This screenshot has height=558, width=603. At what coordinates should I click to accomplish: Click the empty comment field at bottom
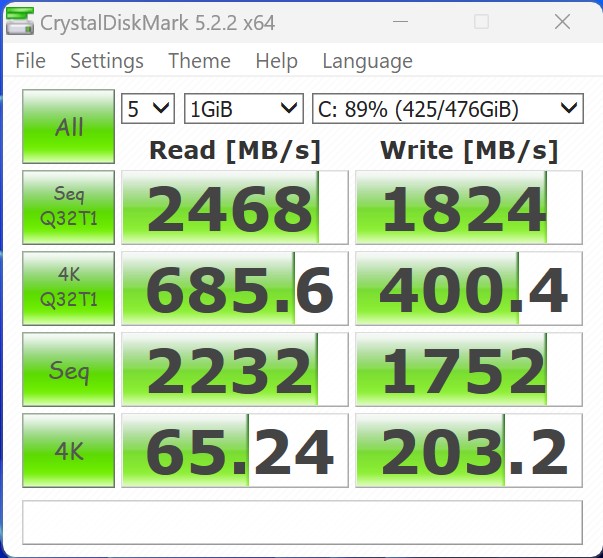click(x=302, y=522)
